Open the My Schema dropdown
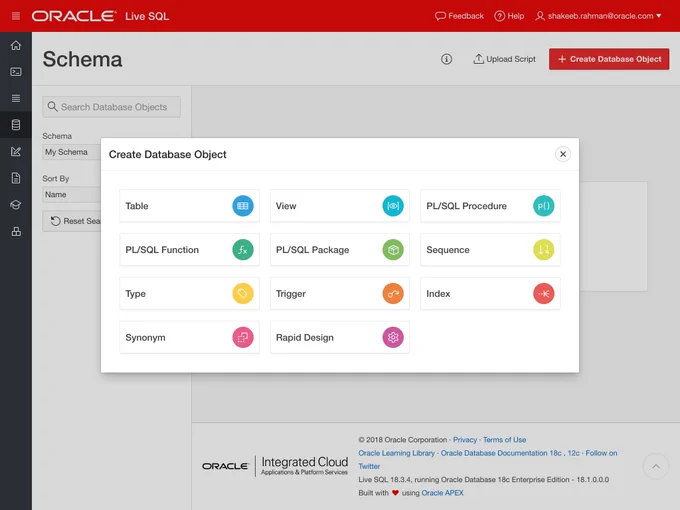Viewport: 680px width, 510px height. pos(72,152)
